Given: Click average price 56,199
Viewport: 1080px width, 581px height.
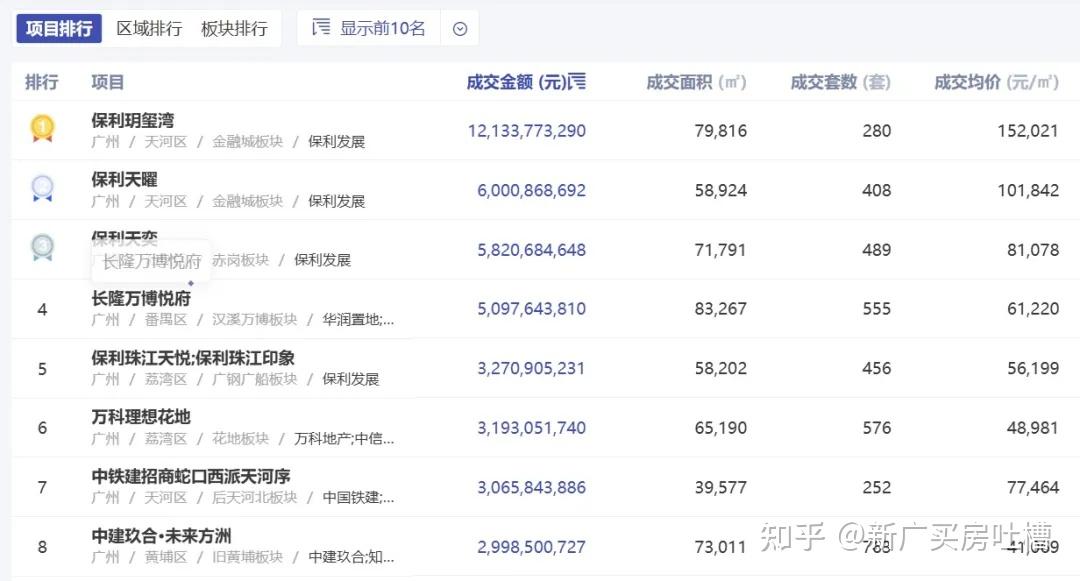Looking at the screenshot, I should pyautogui.click(x=1033, y=368).
